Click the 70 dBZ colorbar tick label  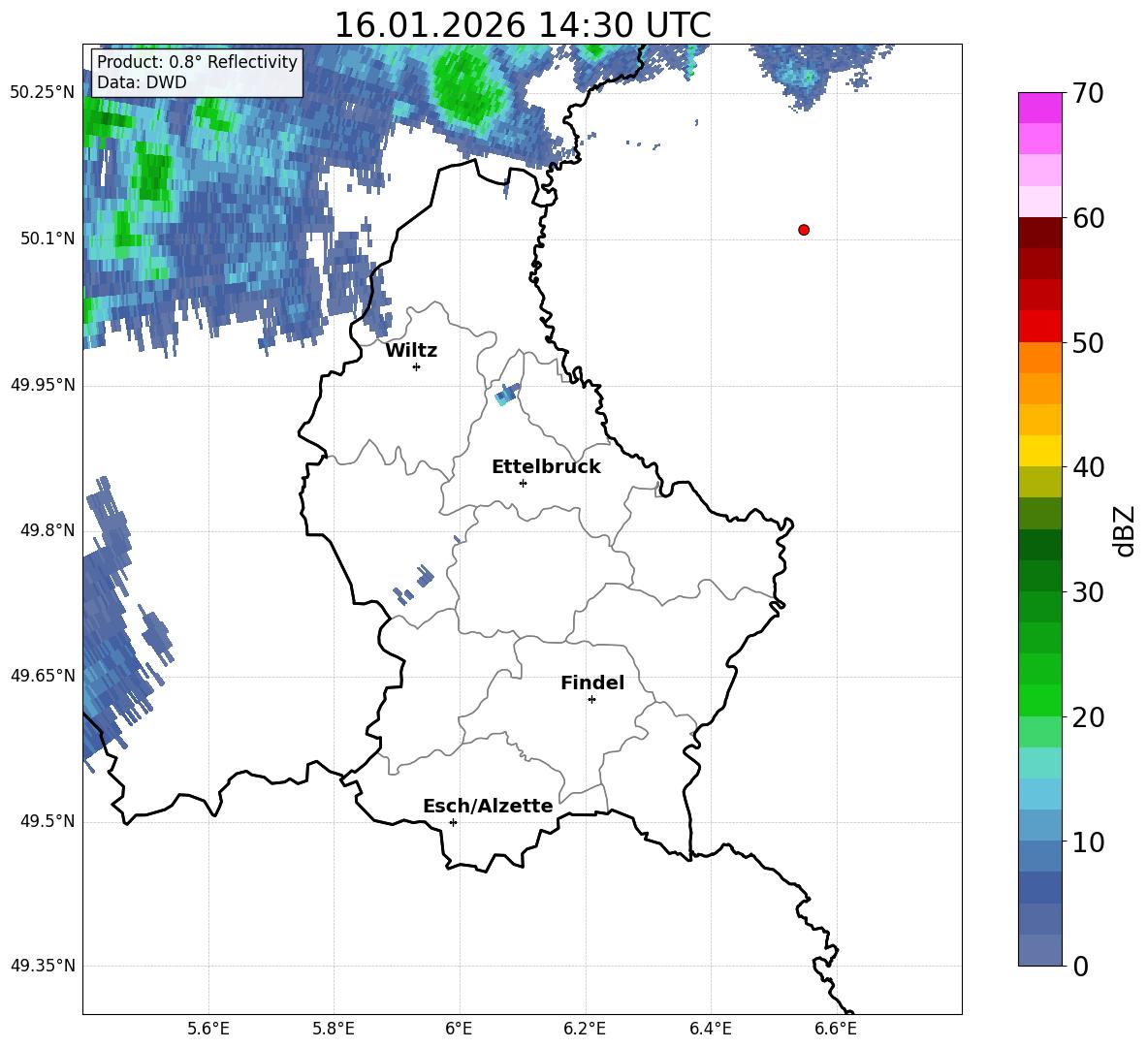[x=1088, y=94]
